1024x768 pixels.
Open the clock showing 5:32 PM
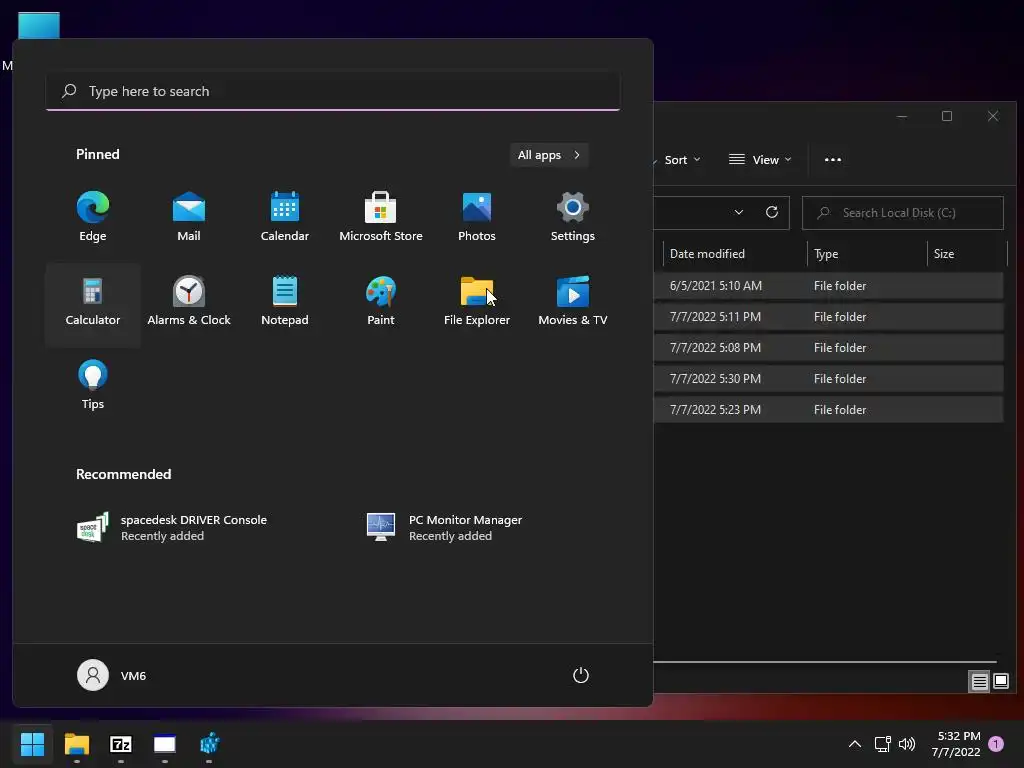click(956, 744)
